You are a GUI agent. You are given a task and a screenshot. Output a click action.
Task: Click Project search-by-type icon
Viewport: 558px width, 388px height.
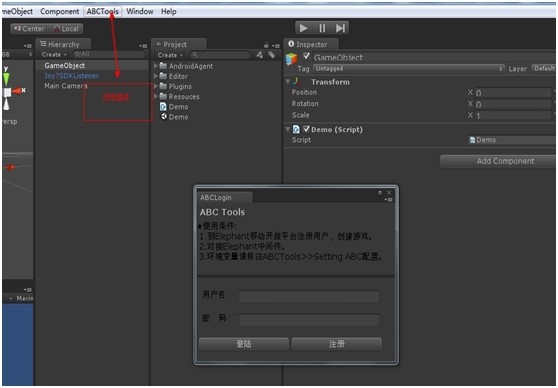tap(260, 55)
